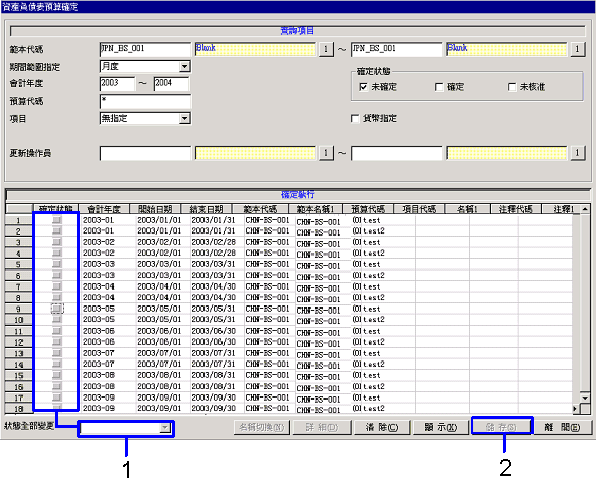Click the grid's vertical scrollbar down arrow
The image size is (600, 485).
(x=585, y=398)
